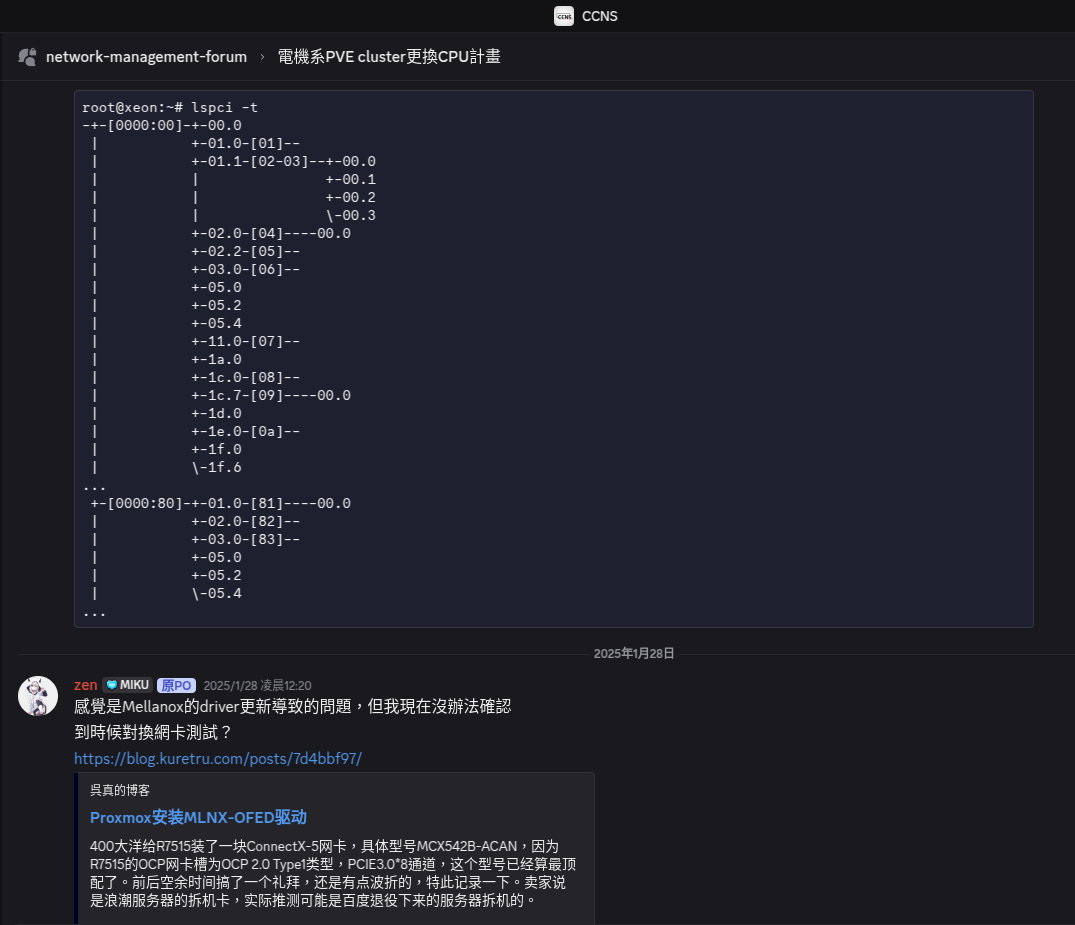
Task: Click the lspci -t command line
Action: click(170, 107)
